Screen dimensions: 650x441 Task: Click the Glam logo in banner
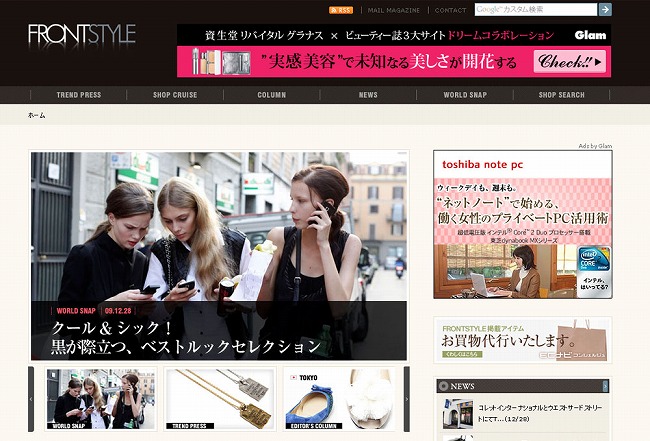pyautogui.click(x=589, y=34)
